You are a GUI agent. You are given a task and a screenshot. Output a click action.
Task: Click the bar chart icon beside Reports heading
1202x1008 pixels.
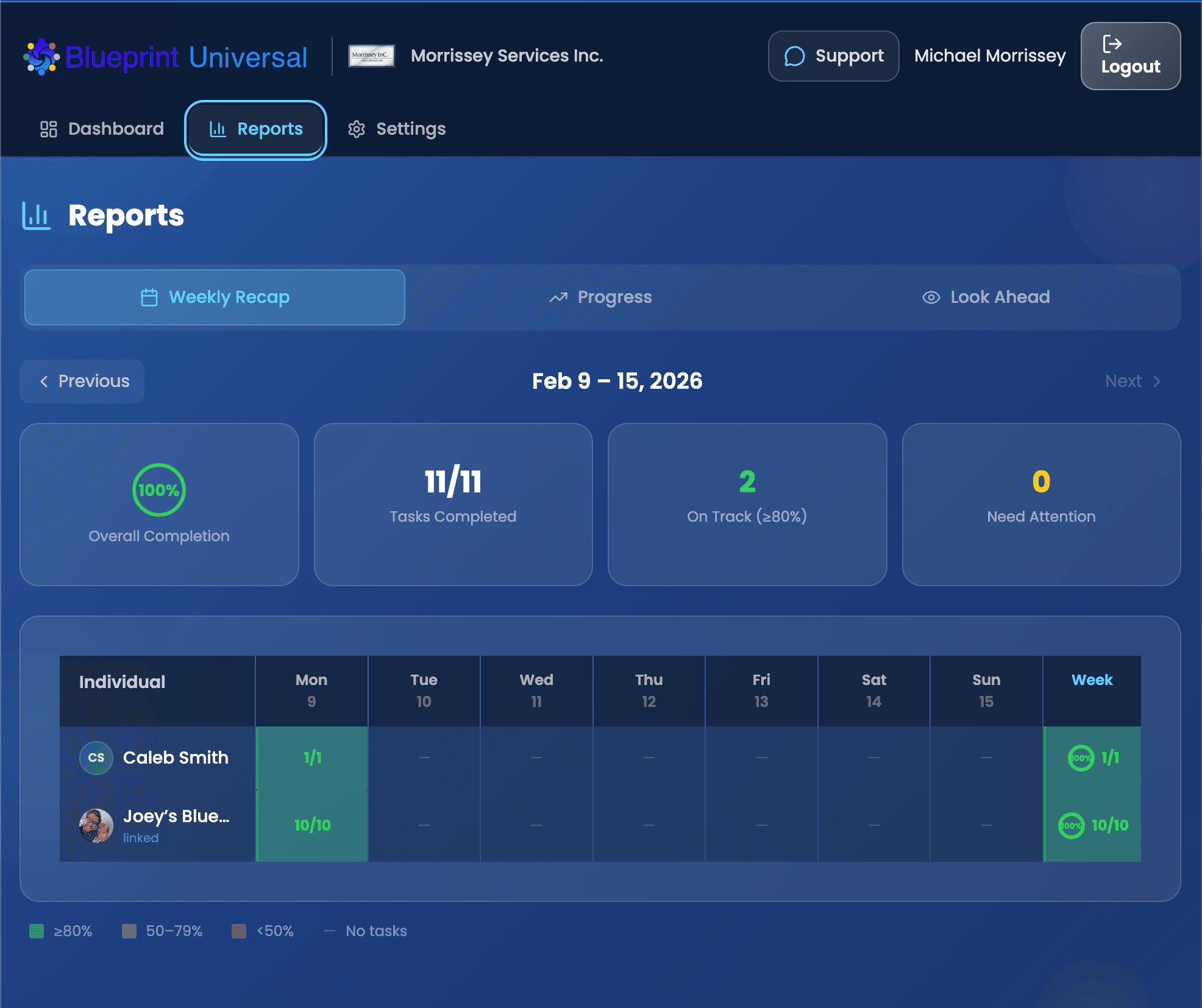(36, 216)
